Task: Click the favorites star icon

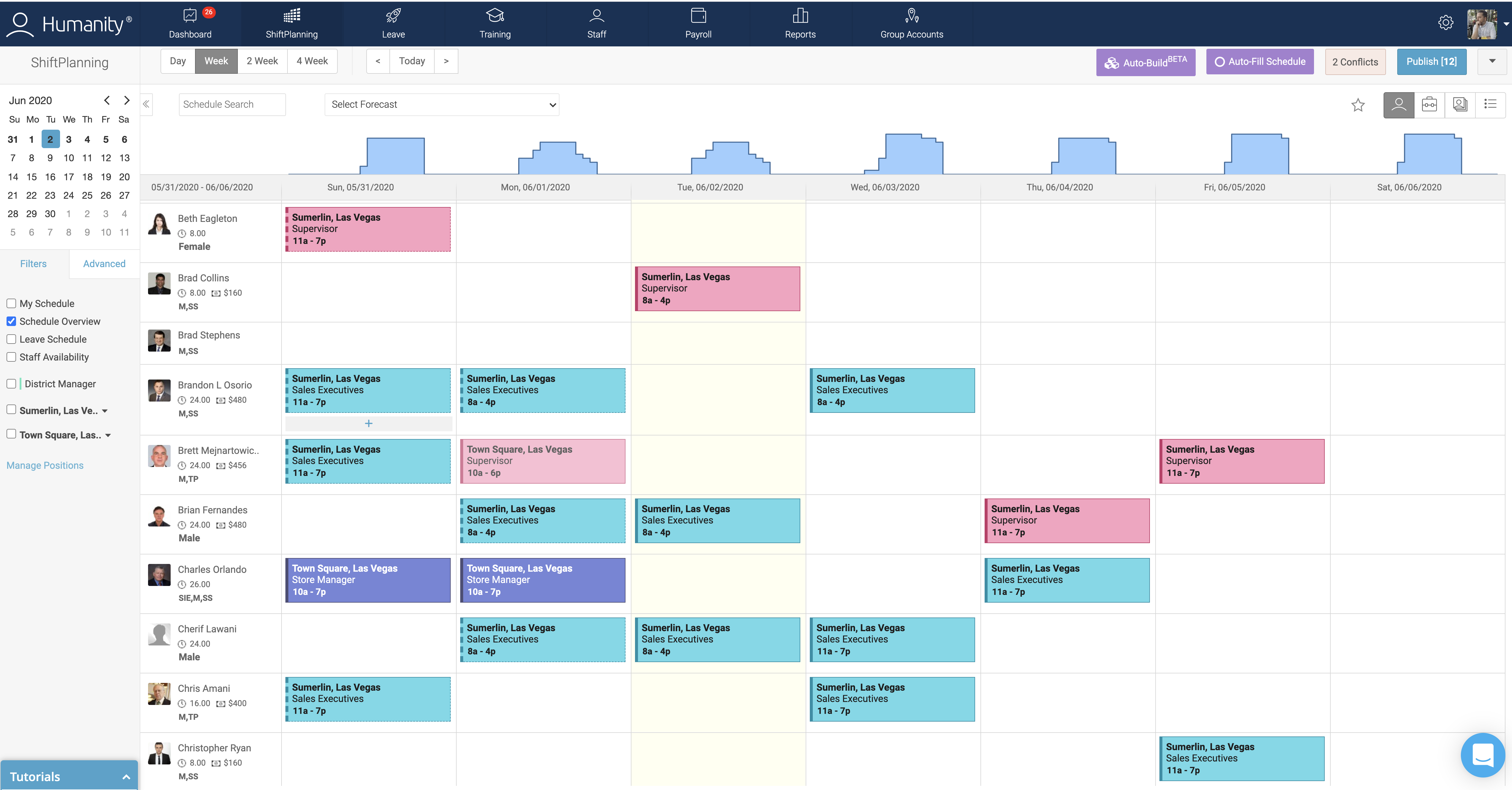Action: click(1358, 105)
